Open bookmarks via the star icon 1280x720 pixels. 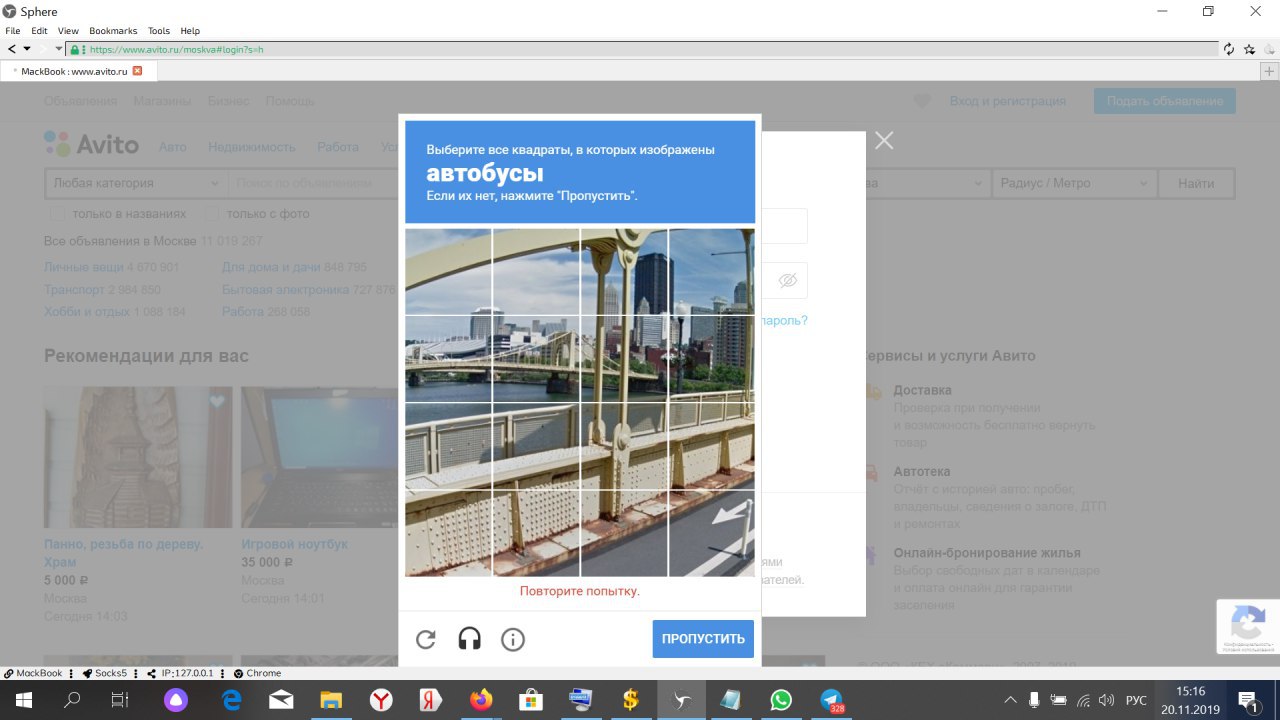pos(1250,49)
